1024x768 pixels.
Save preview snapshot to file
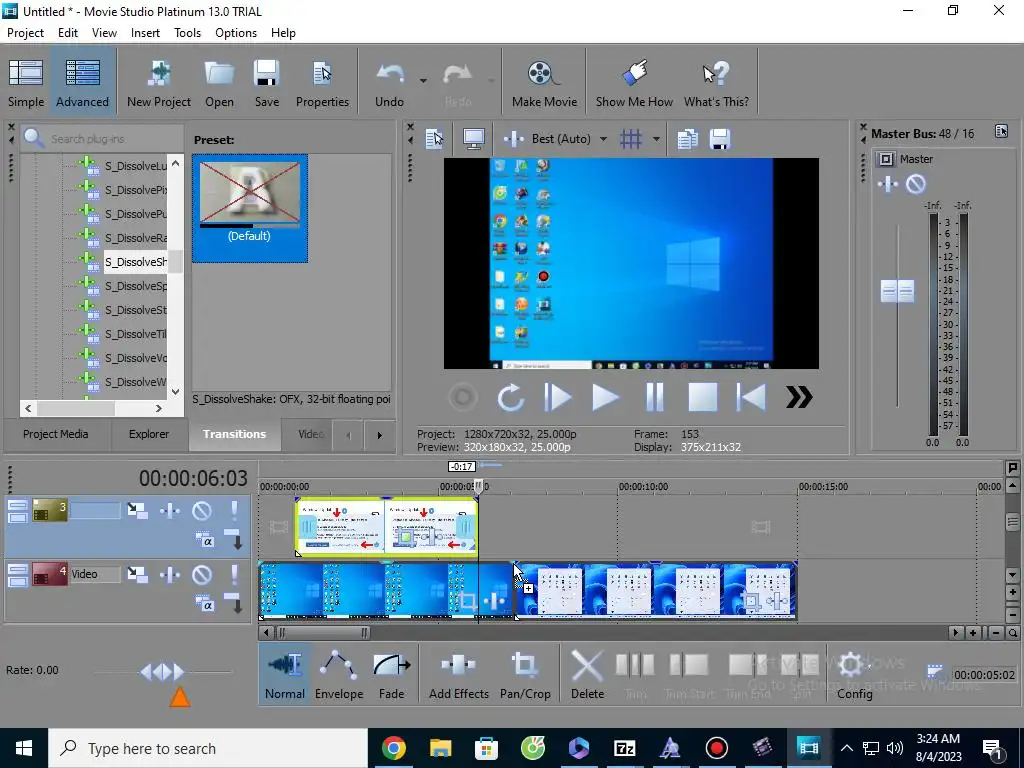coord(720,138)
